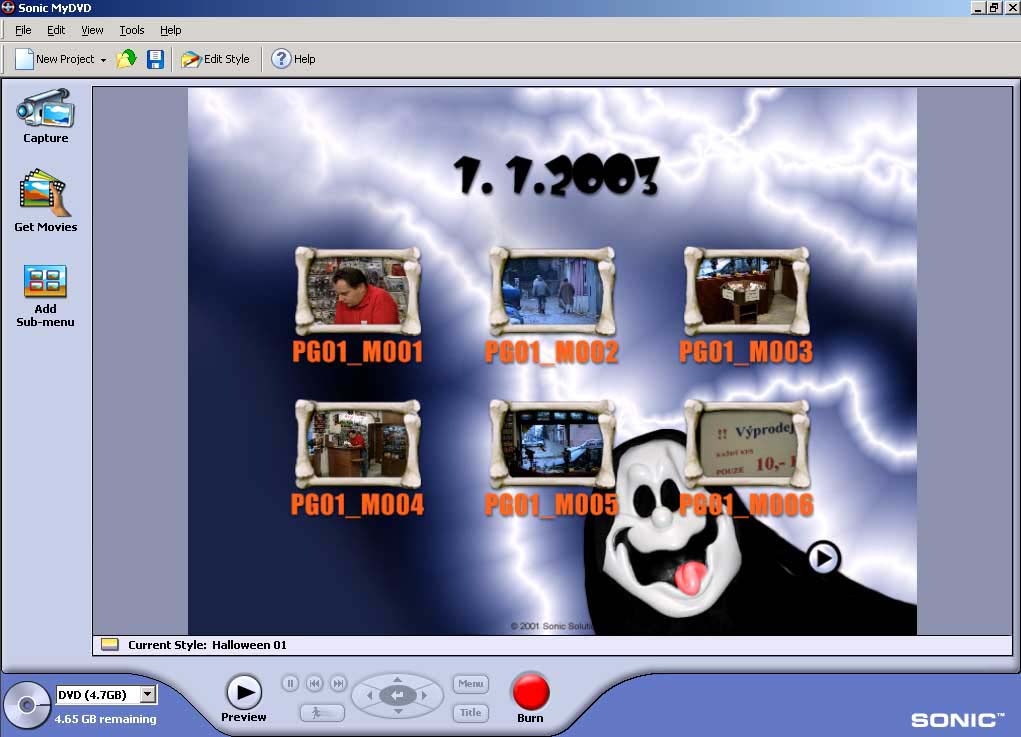Open the Edit Style tool
The image size is (1021, 737).
tap(216, 59)
